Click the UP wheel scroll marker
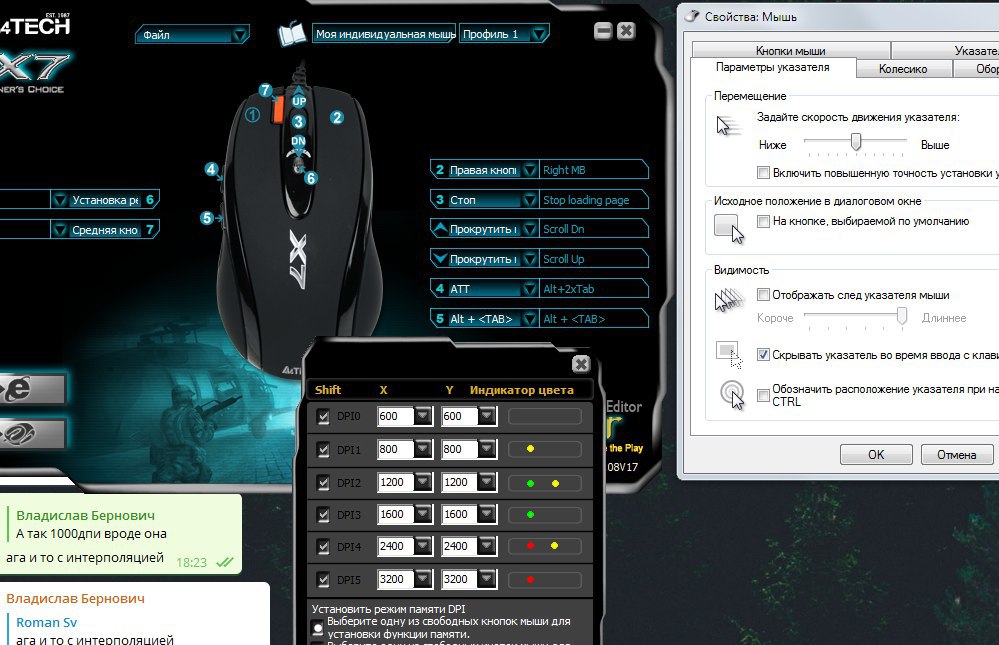The width and height of the screenshot is (999, 645). coord(299,101)
